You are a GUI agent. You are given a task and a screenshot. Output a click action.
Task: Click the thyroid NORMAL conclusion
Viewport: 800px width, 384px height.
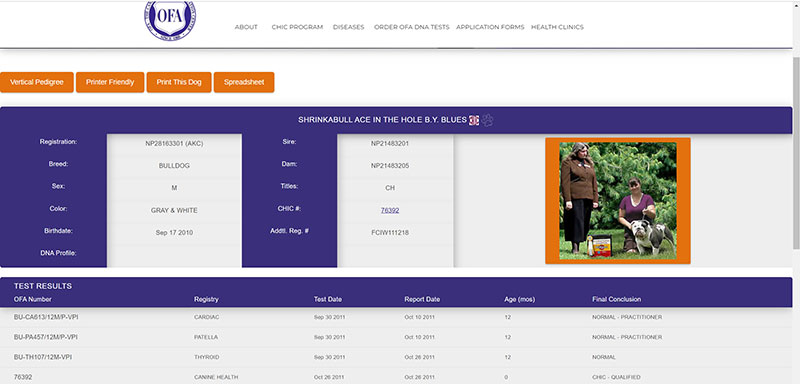(x=604, y=357)
